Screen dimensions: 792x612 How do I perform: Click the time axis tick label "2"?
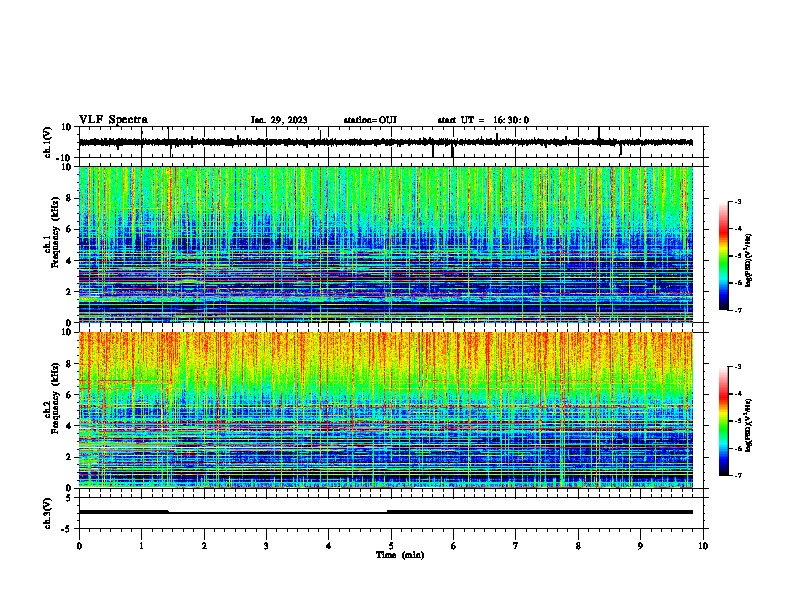point(204,546)
